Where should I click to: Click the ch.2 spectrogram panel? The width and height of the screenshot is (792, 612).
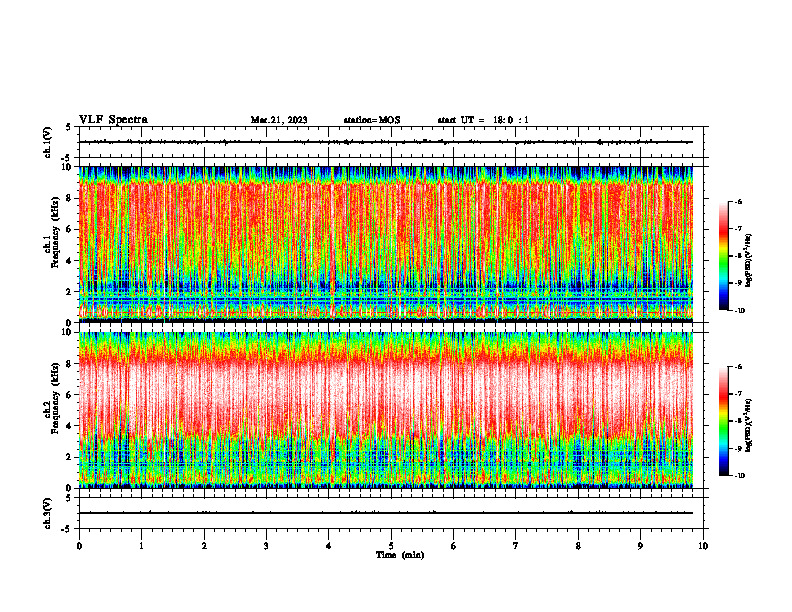click(386, 410)
